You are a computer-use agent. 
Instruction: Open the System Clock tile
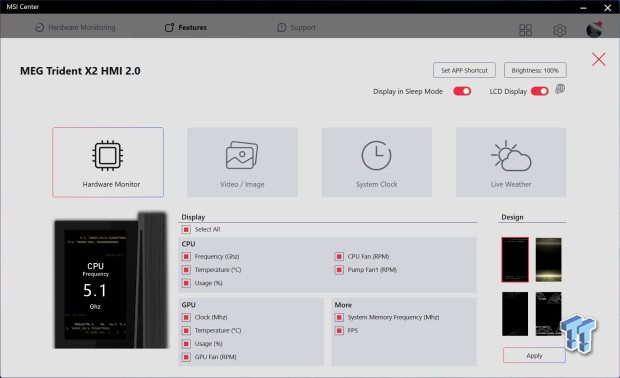tap(376, 162)
